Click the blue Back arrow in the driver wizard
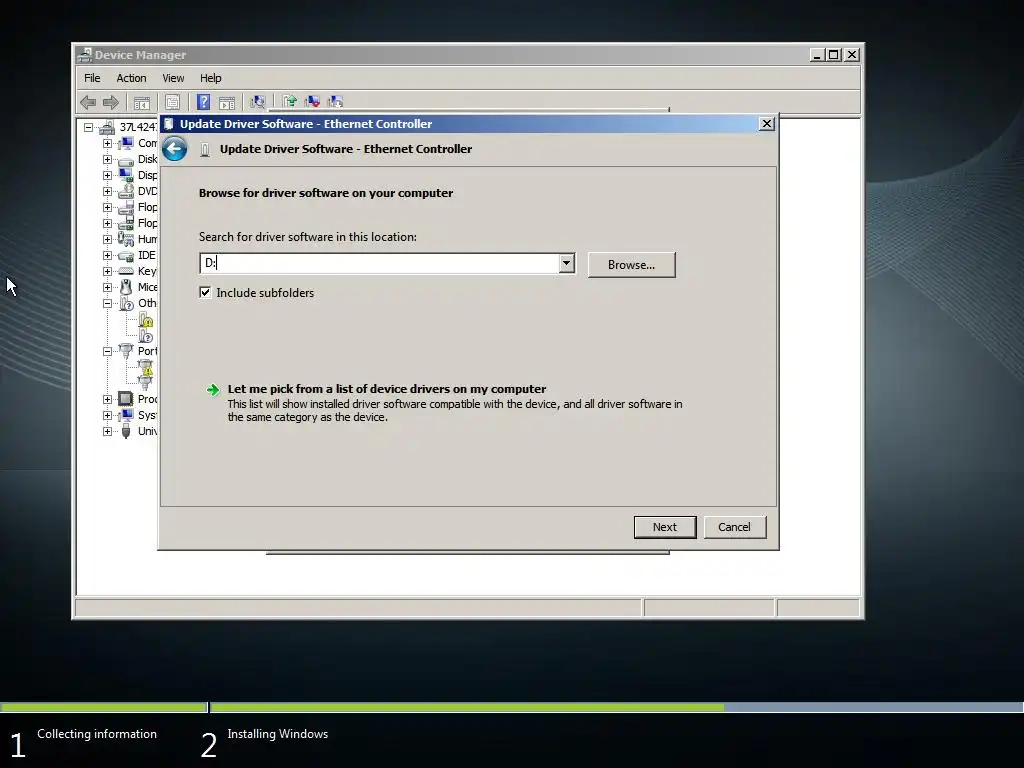The height and width of the screenshot is (768, 1024). pyautogui.click(x=174, y=149)
